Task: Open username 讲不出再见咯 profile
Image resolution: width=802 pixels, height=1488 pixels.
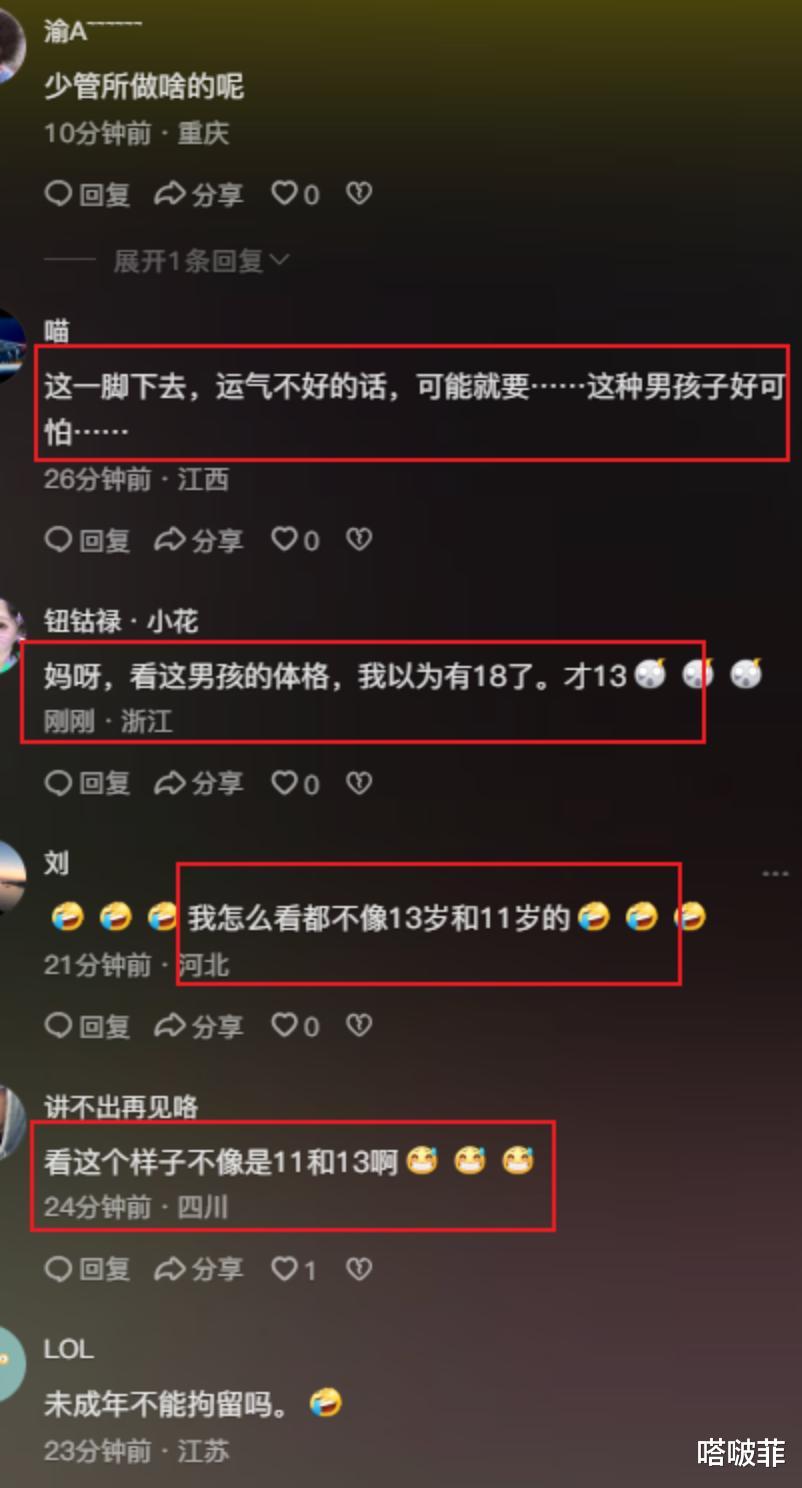Action: pos(121,1108)
